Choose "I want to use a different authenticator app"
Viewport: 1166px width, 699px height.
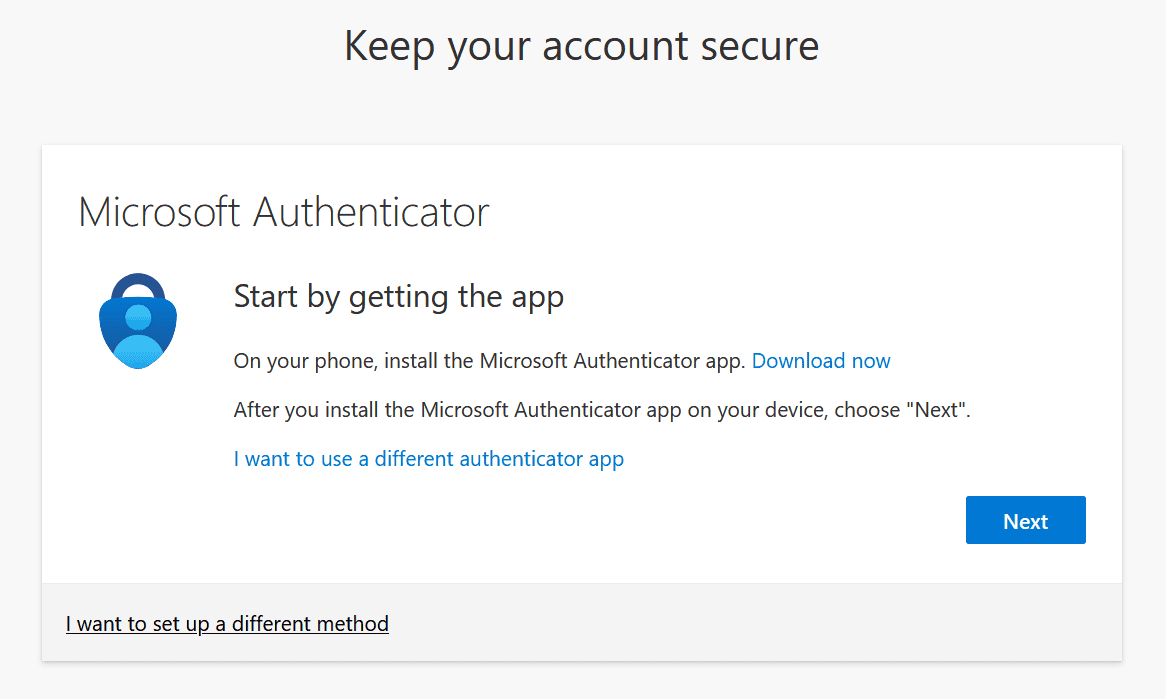tap(428, 459)
